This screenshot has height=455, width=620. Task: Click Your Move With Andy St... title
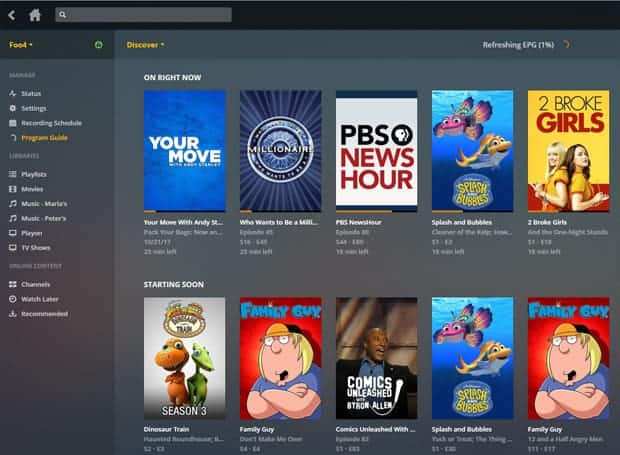tap(183, 222)
